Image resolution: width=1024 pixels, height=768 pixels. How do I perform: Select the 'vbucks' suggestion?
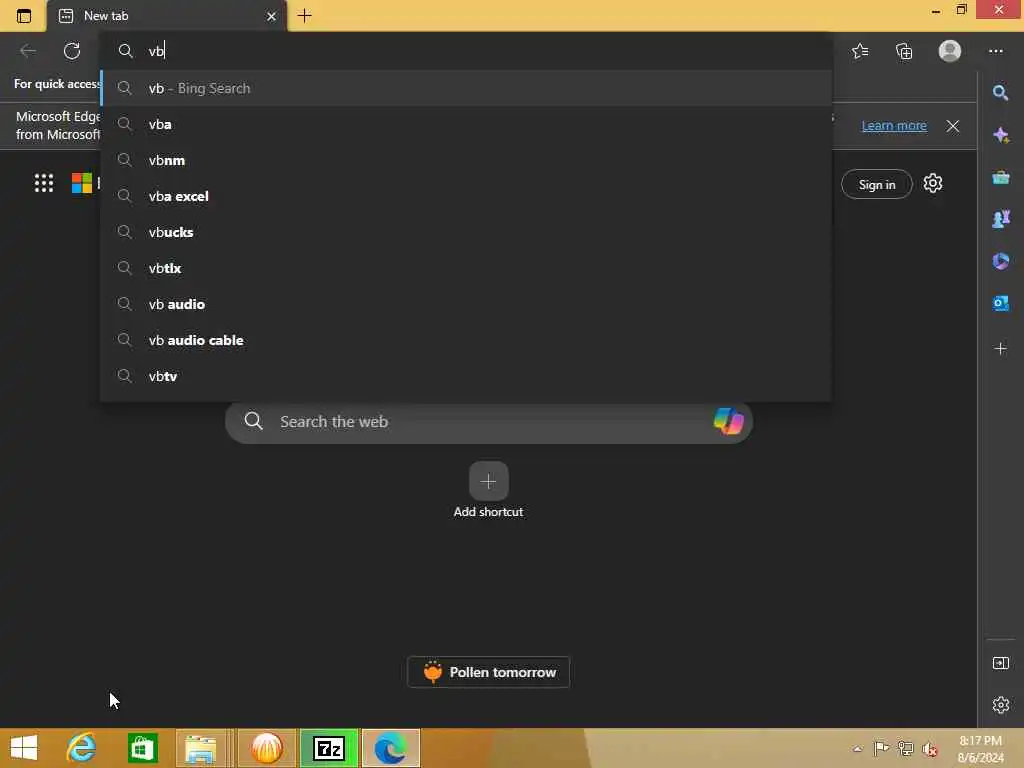466,232
